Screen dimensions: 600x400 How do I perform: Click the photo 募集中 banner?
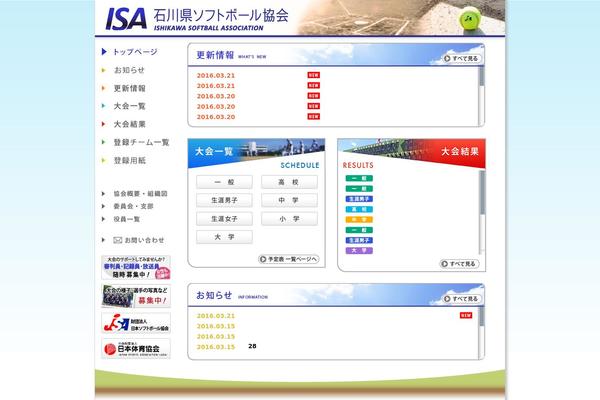pos(136,296)
